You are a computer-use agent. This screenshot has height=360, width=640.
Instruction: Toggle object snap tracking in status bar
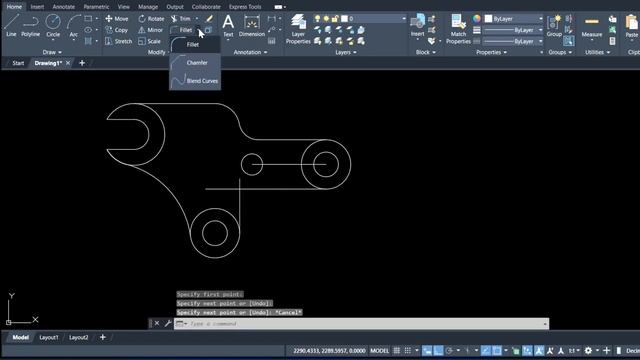(485, 351)
